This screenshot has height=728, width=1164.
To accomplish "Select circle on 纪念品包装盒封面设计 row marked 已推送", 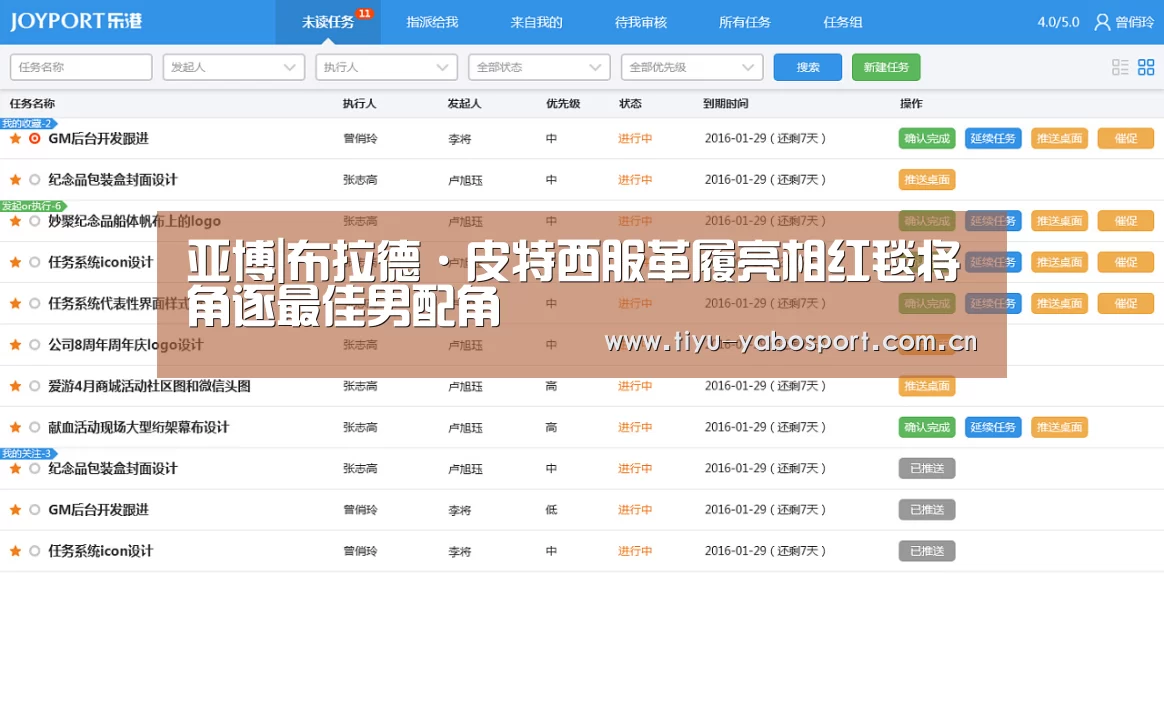I will click(x=34, y=468).
